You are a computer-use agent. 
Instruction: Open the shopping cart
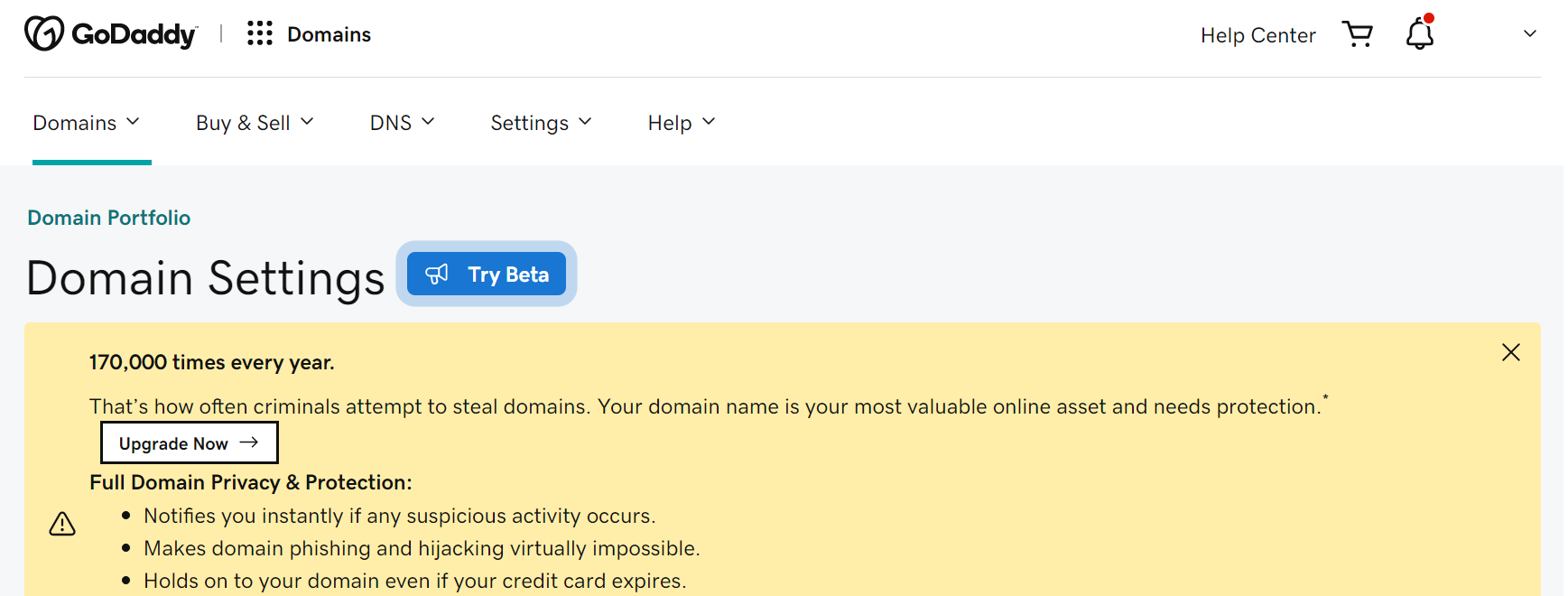[1358, 34]
